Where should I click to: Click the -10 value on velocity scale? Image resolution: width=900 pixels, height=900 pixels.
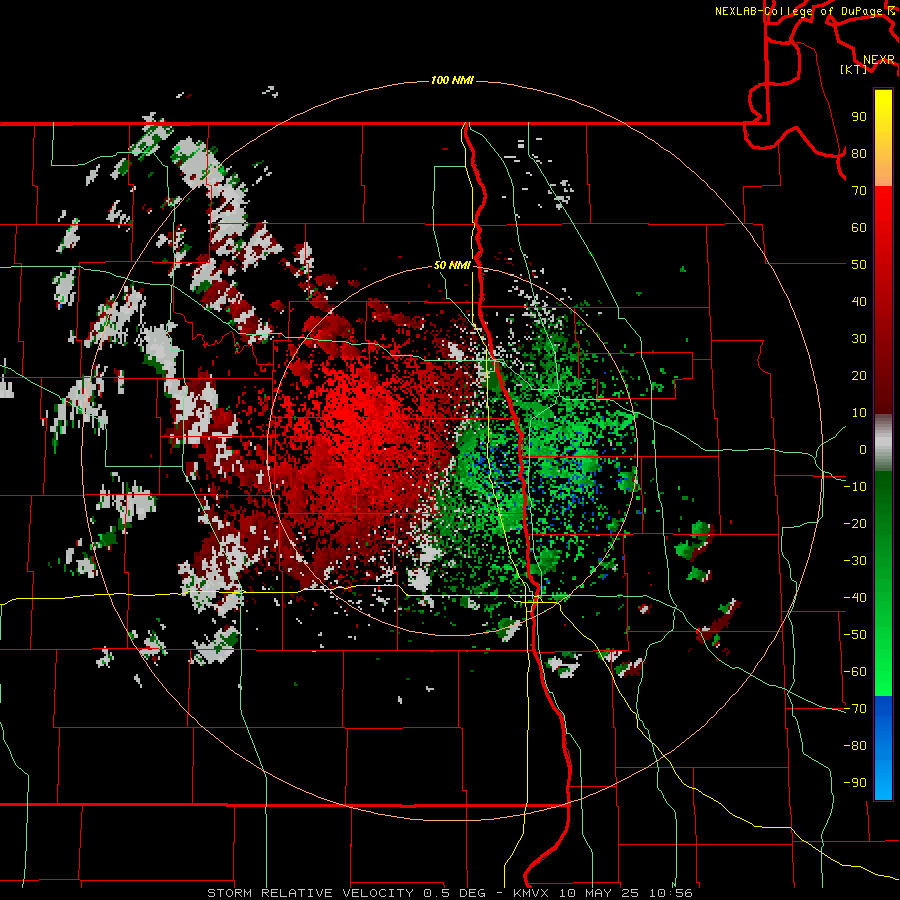[x=855, y=487]
